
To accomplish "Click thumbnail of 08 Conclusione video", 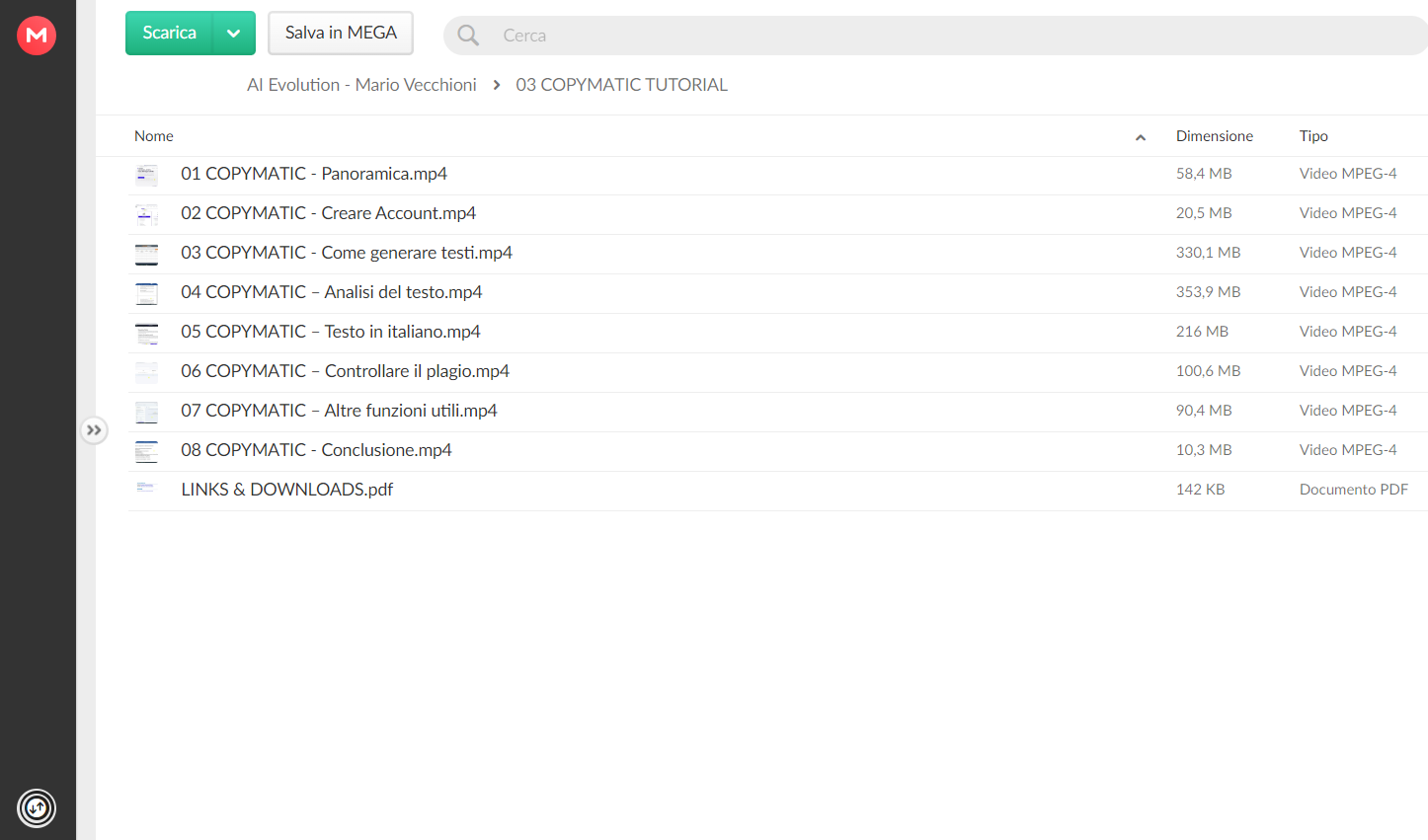I will coord(146,451).
